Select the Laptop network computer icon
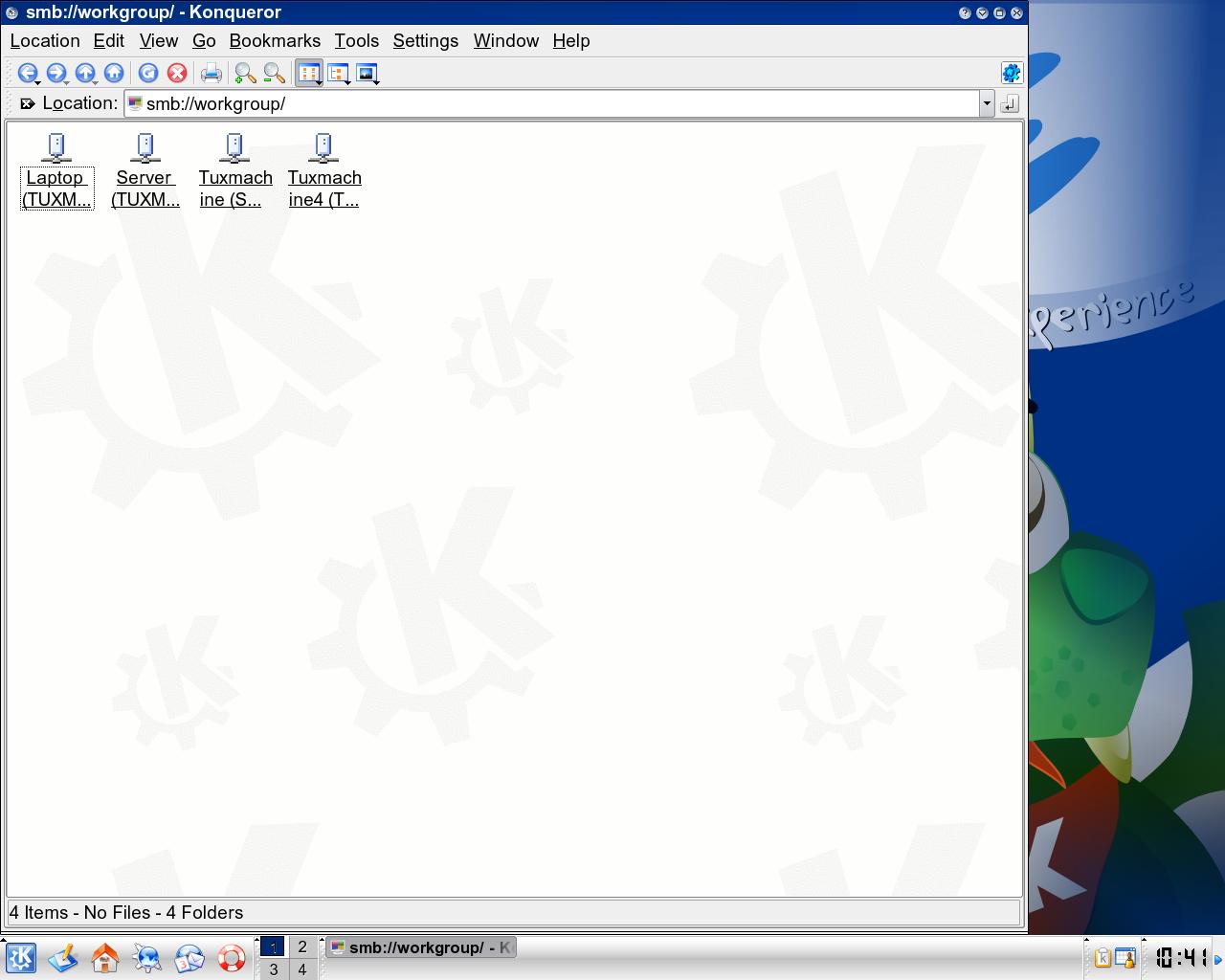This screenshot has height=980, width=1225. point(56,147)
